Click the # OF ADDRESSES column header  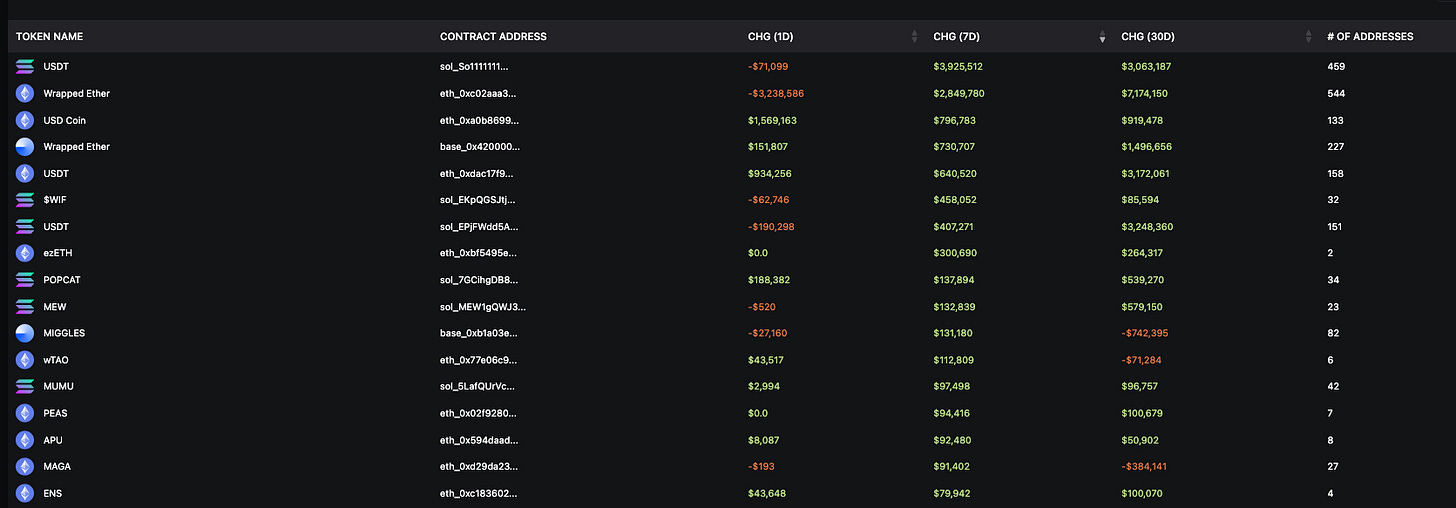(x=1370, y=37)
